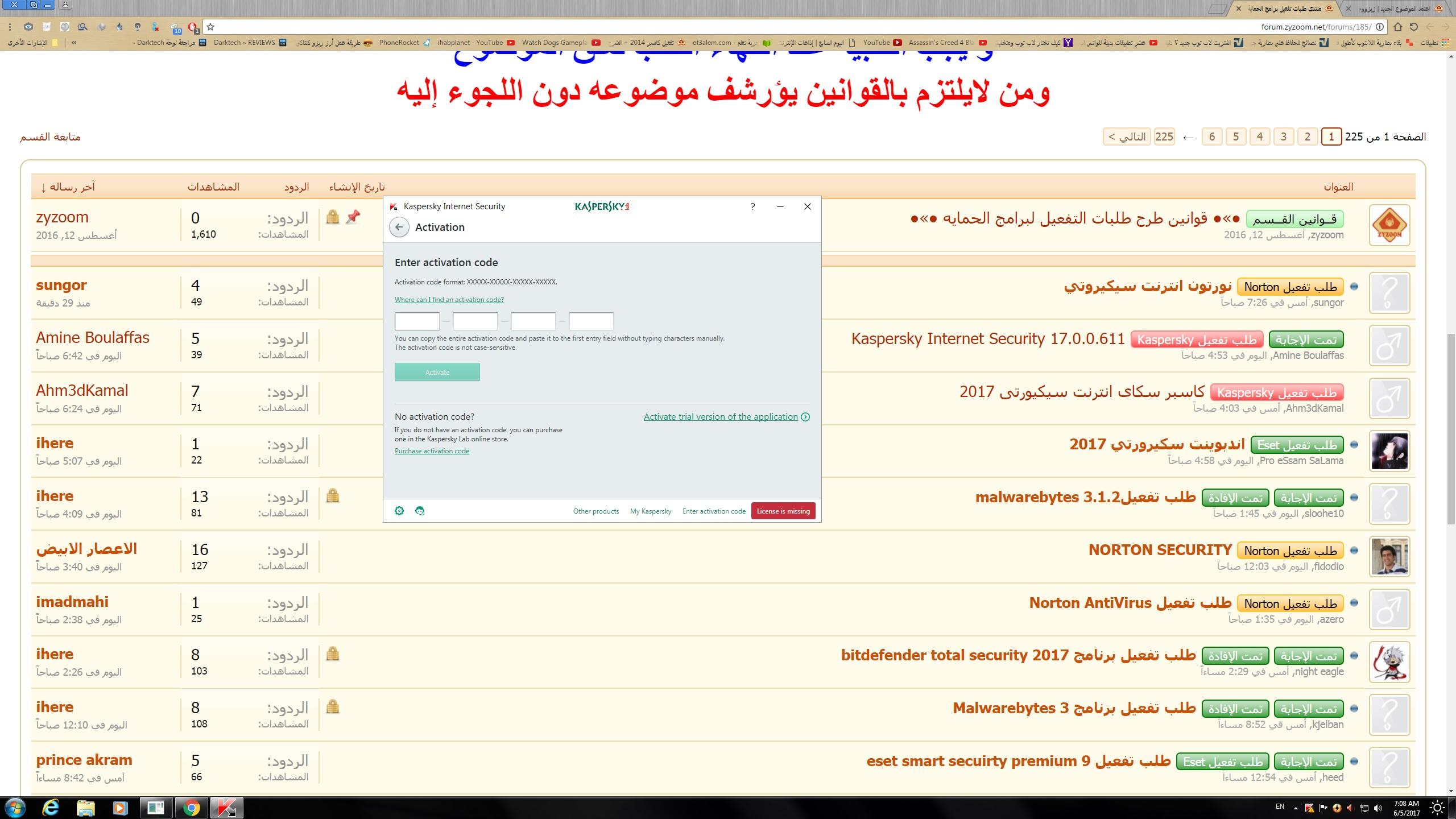Viewport: 1456px width, 819px height.
Task: Open user sungor last poster link
Action: [x=61, y=285]
